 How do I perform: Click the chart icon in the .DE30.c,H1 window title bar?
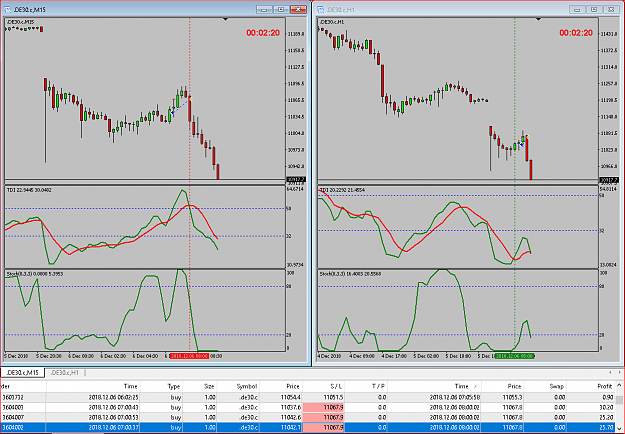(x=320, y=9)
